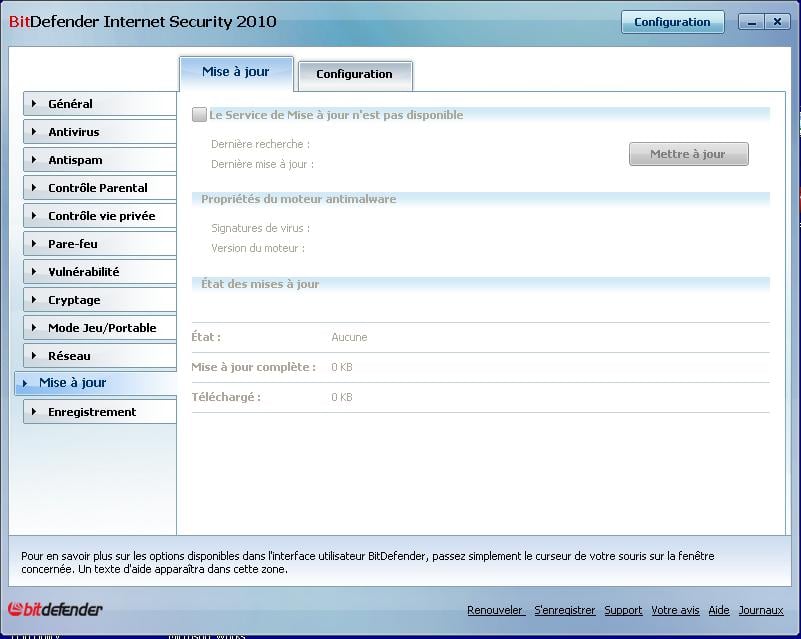This screenshot has height=639, width=801.
Task: Click the Dernière recherche label
Action: (x=261, y=144)
